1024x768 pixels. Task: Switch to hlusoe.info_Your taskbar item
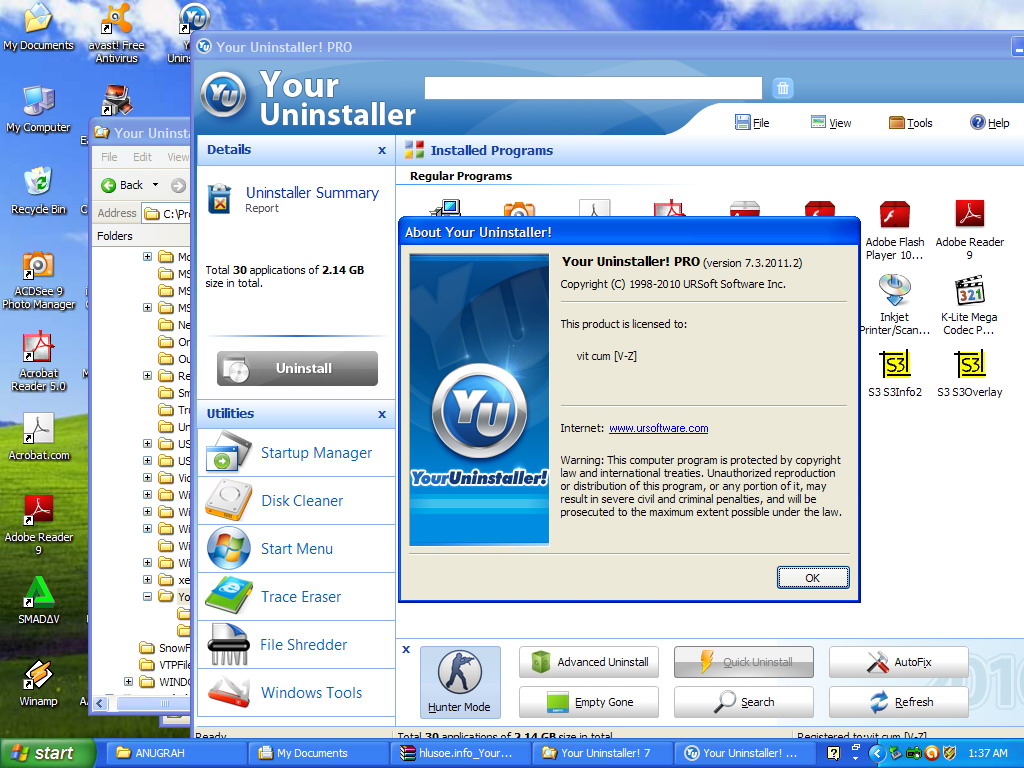point(460,753)
